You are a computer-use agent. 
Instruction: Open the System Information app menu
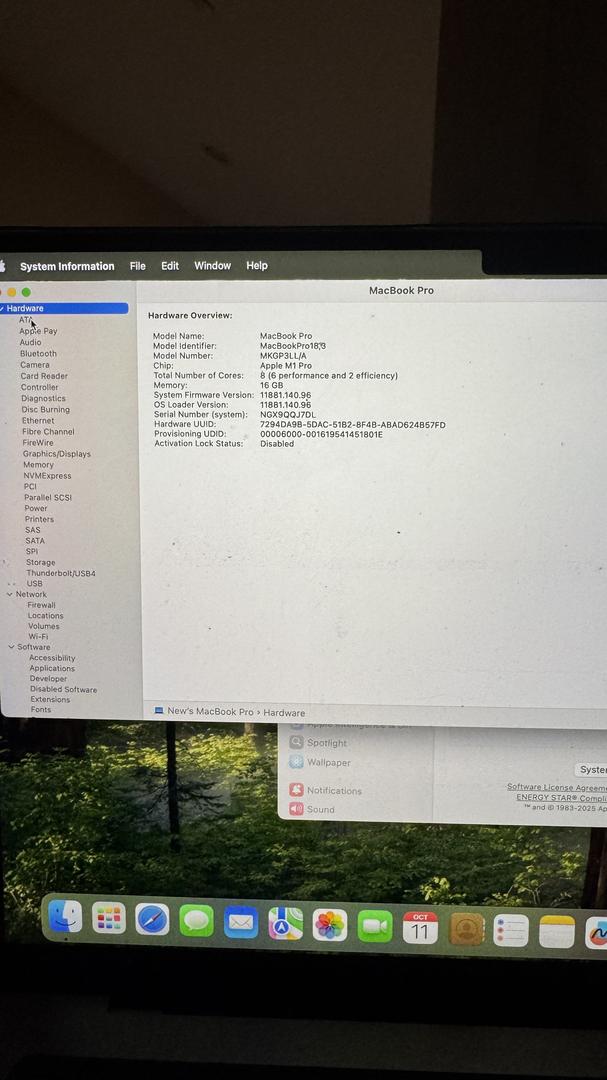point(67,267)
